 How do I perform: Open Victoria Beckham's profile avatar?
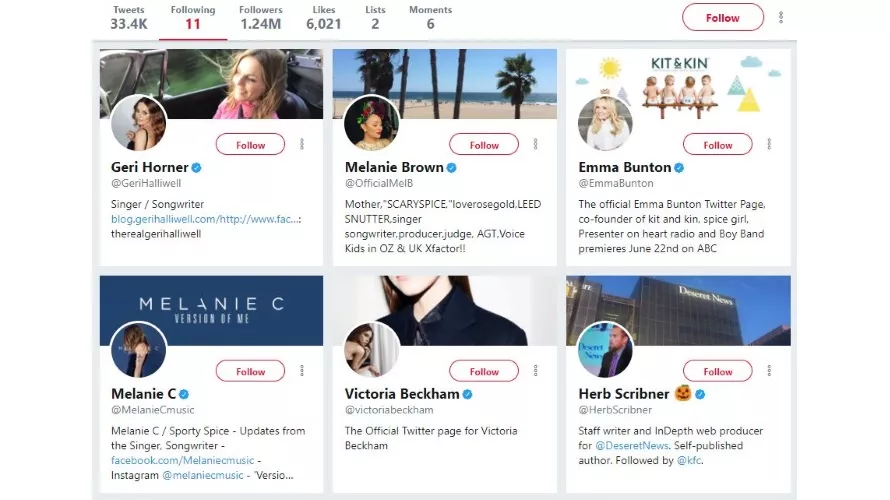pyautogui.click(x=371, y=350)
